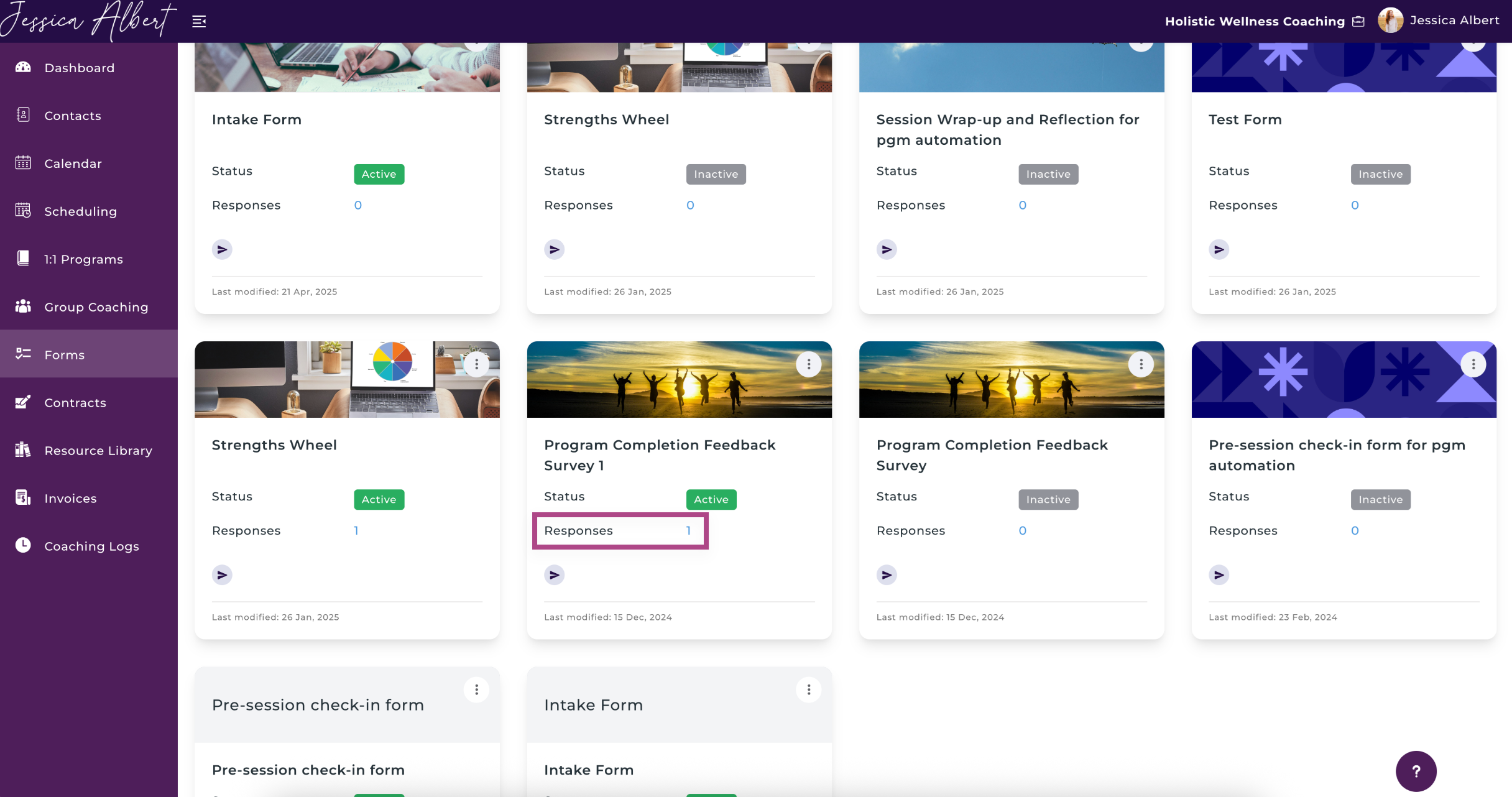Click the Coaching Logs clock icon
Viewport: 1512px width, 797px height.
tap(23, 545)
